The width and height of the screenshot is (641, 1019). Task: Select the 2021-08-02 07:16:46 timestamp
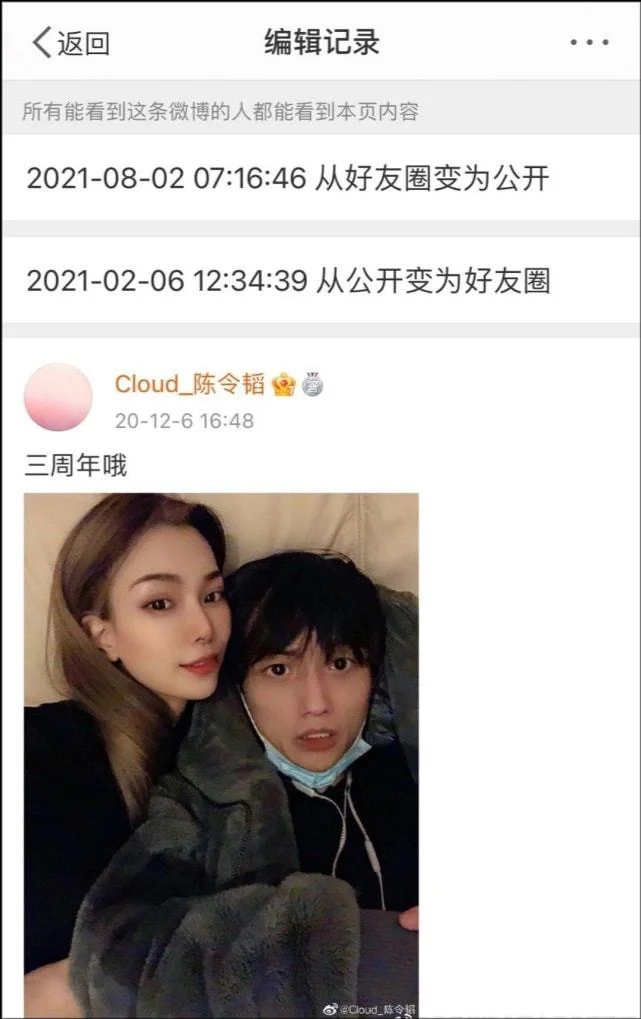coord(166,178)
